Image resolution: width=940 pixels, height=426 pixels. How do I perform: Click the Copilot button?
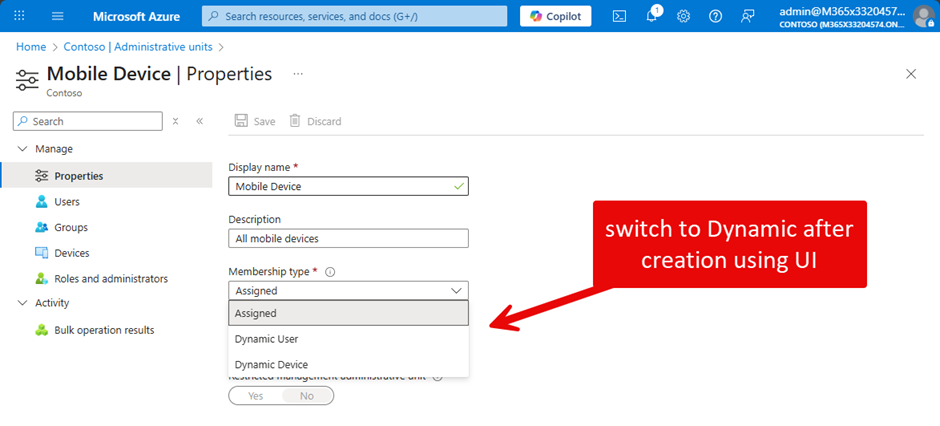tap(555, 16)
